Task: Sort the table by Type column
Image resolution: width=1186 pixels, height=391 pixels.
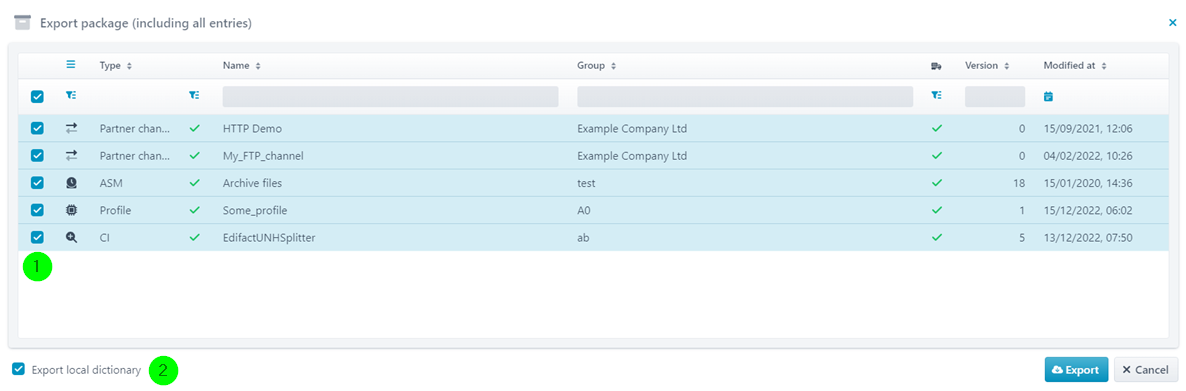Action: 116,66
